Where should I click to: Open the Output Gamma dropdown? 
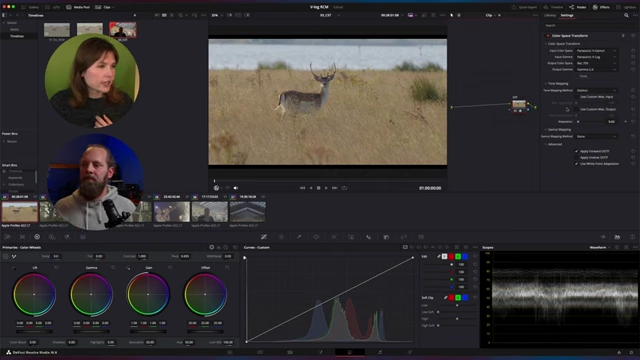coord(596,69)
